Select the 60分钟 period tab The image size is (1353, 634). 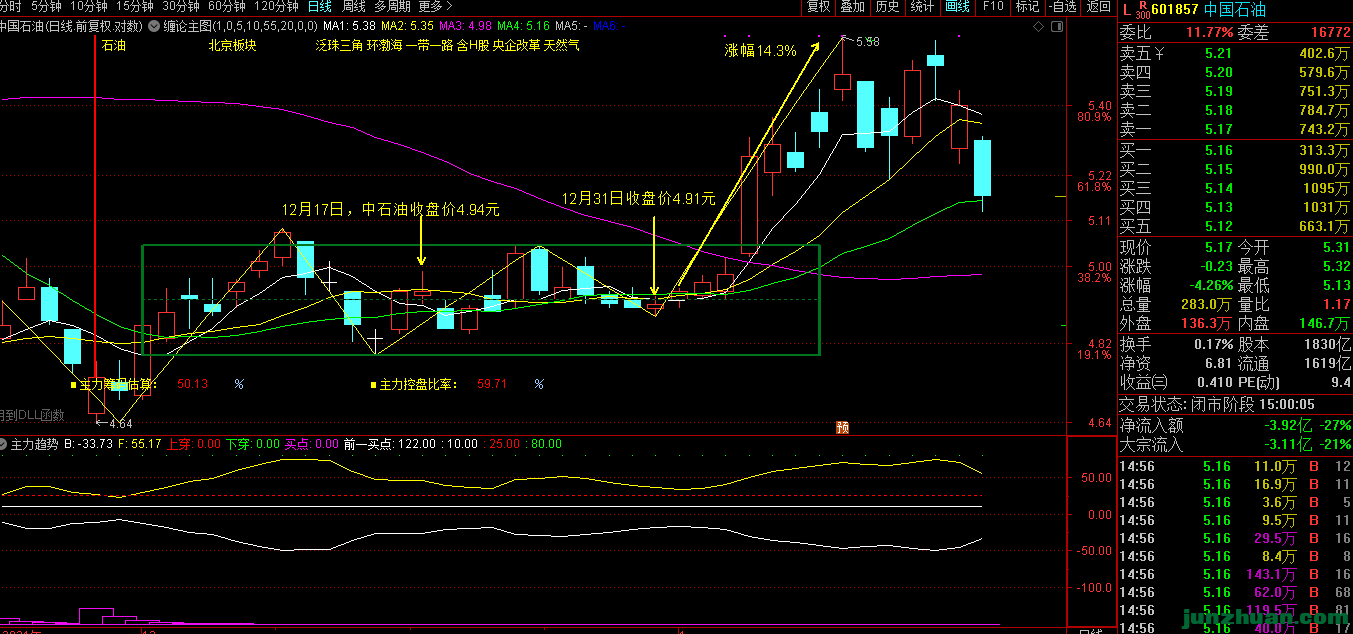(226, 6)
